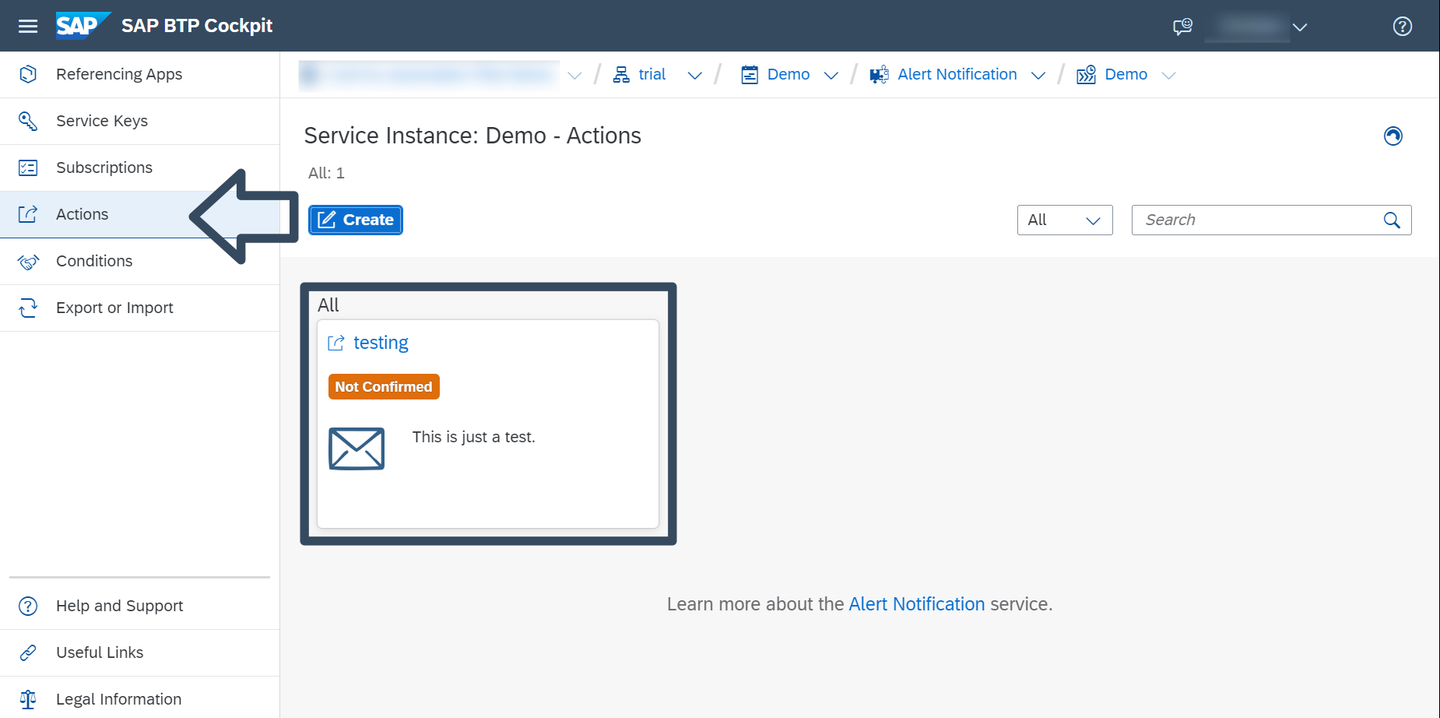Viewport: 1440px width, 718px height.
Task: Click the refresh icon near title
Action: (1393, 136)
